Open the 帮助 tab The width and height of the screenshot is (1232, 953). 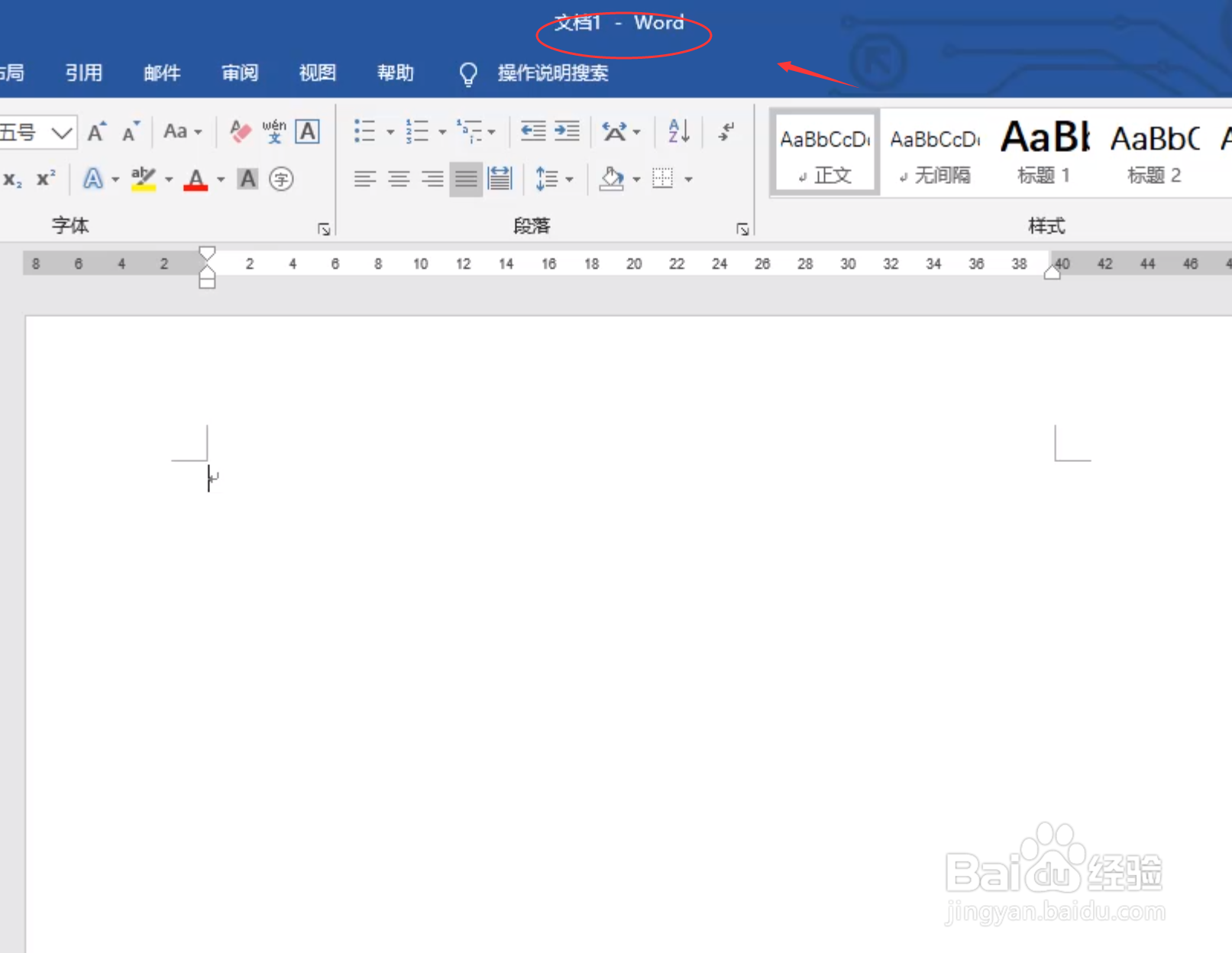click(396, 73)
